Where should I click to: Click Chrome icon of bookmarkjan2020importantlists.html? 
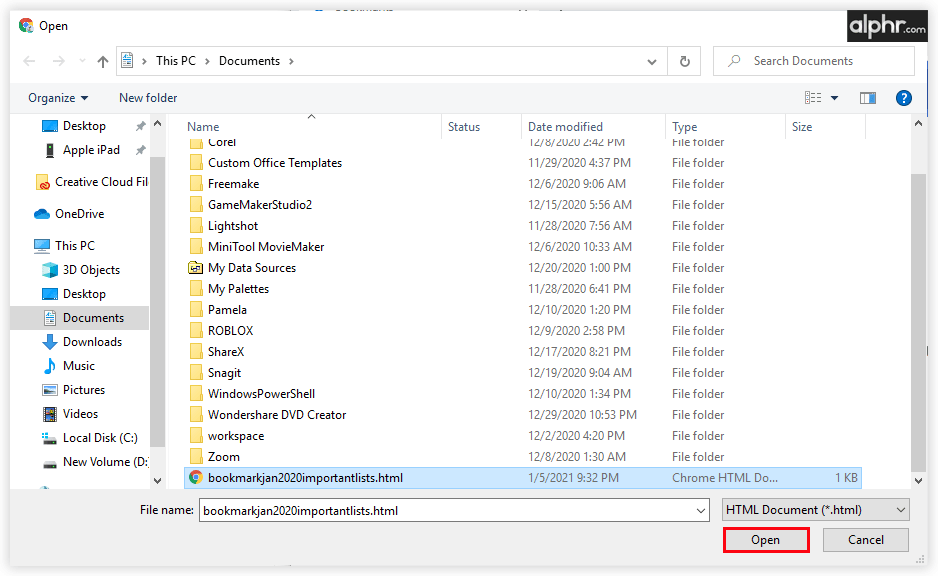[x=196, y=477]
